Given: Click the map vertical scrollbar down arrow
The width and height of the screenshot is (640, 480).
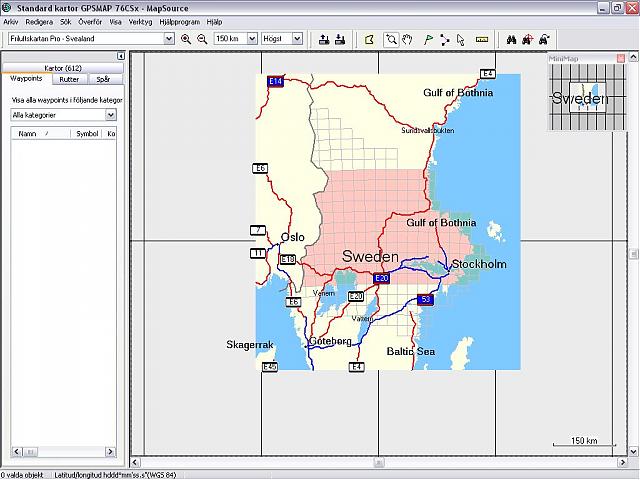Looking at the screenshot, I should point(633,451).
